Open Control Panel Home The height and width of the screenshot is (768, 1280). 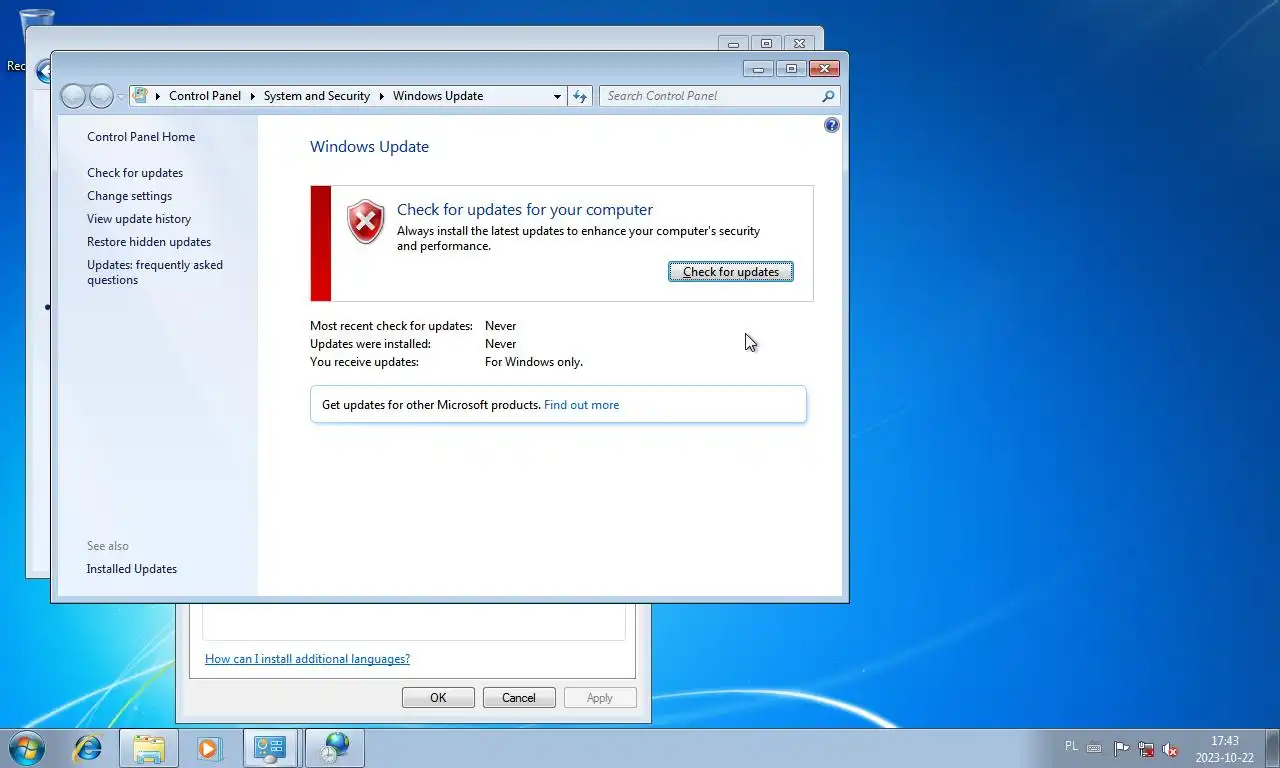click(x=141, y=137)
